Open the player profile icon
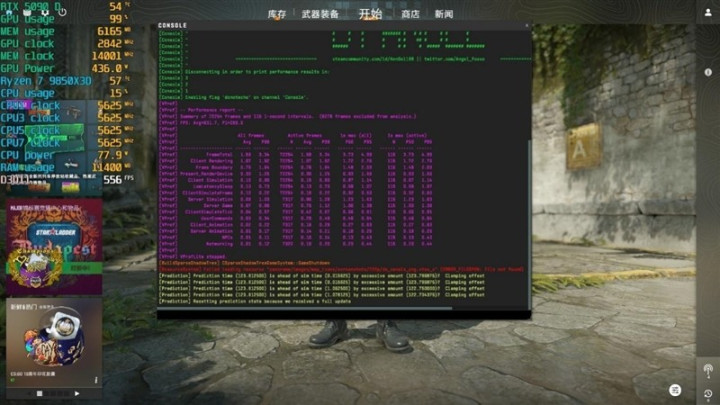This screenshot has width=720, height=405. coord(708,13)
